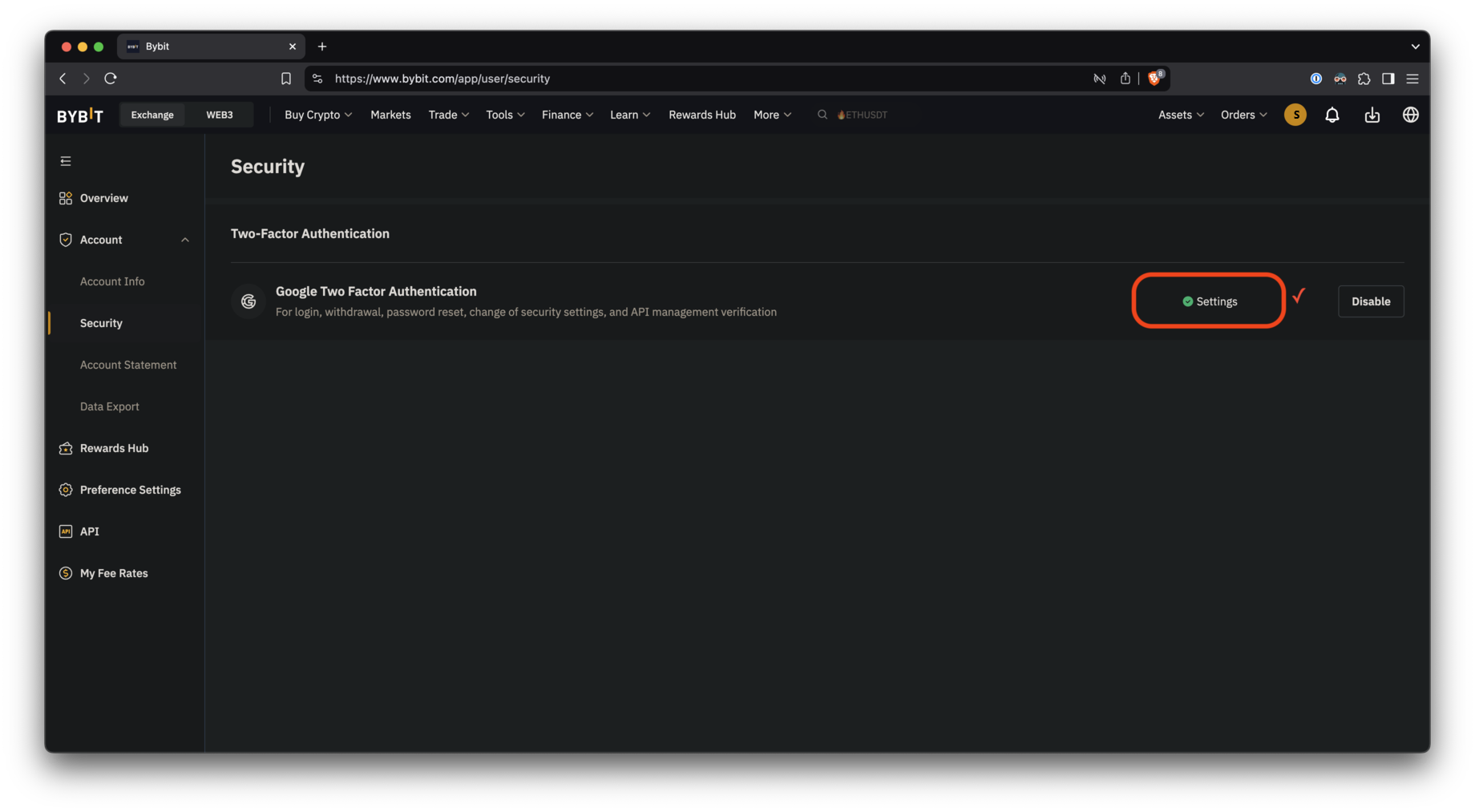Open the user profile avatar
This screenshot has width=1475, height=812.
pos(1295,115)
